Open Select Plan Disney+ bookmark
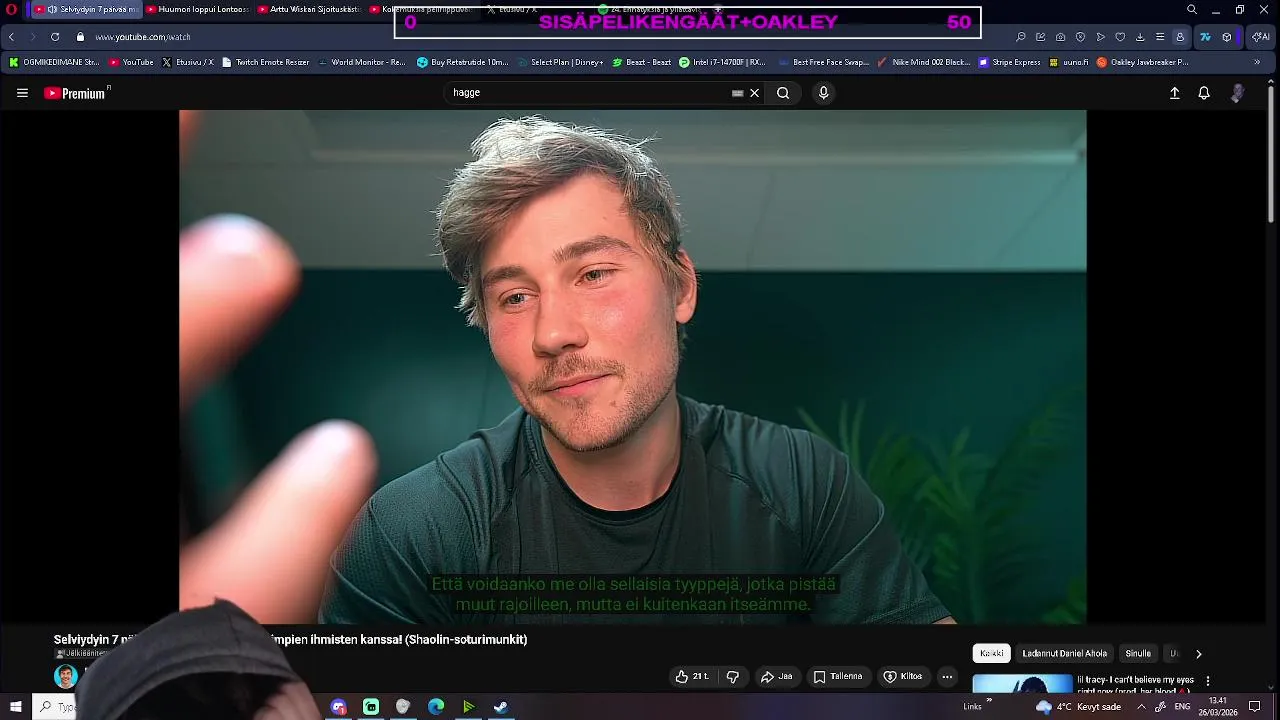This screenshot has width=1280, height=720. (560, 62)
